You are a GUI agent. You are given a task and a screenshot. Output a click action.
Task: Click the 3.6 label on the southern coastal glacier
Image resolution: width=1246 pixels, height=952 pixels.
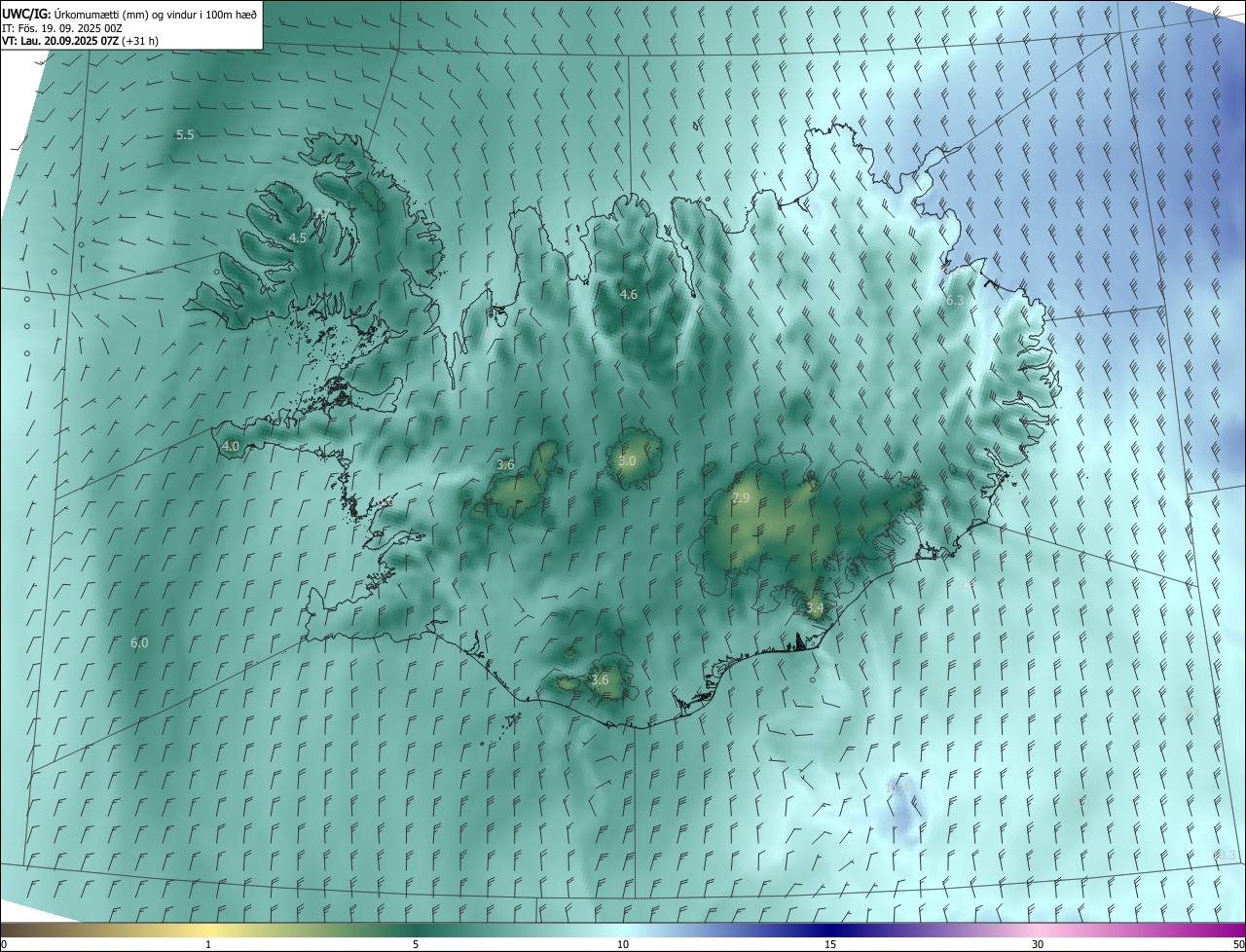(600, 680)
